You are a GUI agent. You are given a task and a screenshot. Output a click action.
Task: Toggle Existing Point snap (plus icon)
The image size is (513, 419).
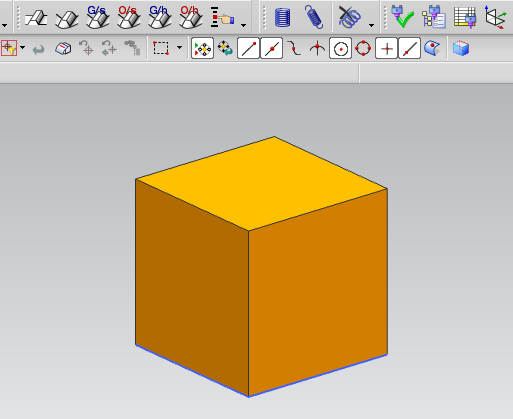386,48
